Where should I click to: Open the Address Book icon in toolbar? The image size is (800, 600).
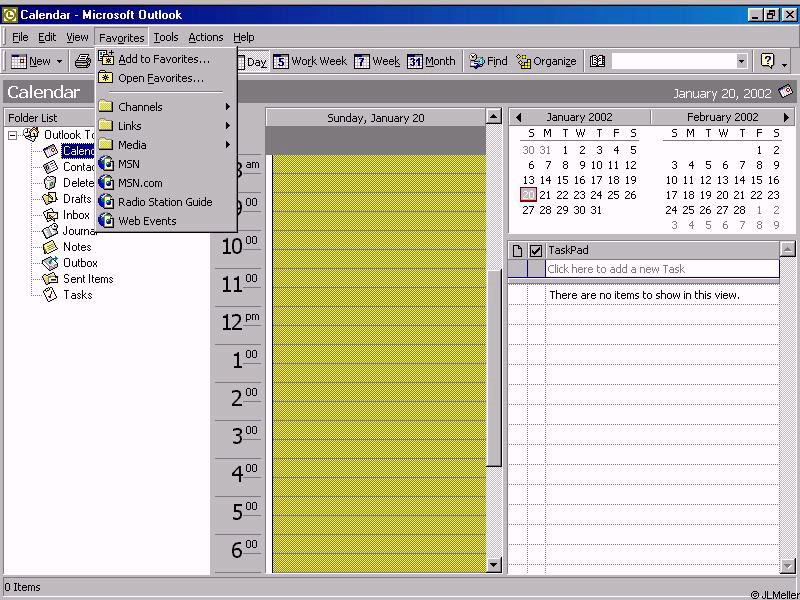(597, 62)
